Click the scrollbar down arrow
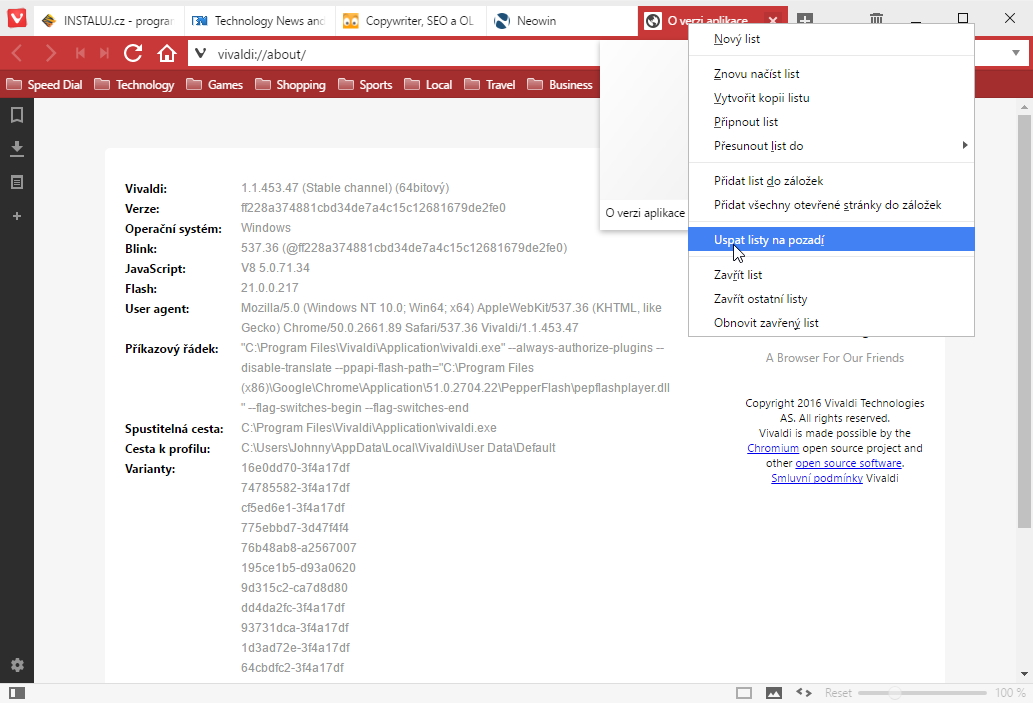Image resolution: width=1033 pixels, height=703 pixels. 1024,674
